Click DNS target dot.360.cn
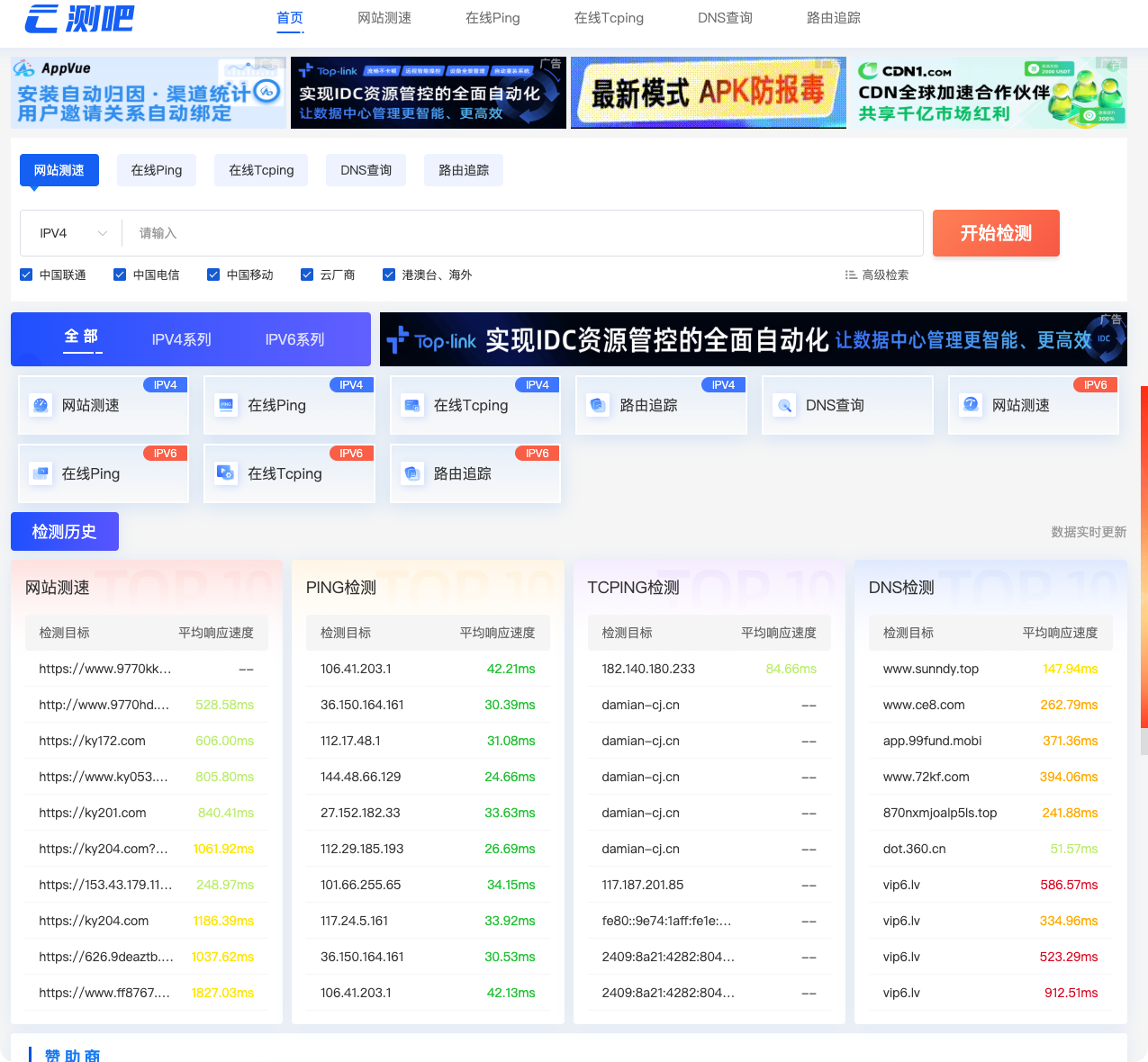 pos(915,849)
